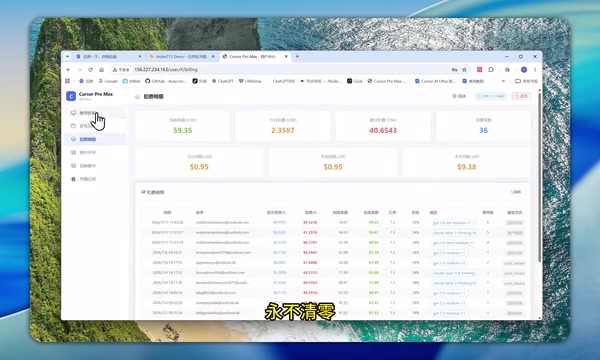Click the Cursor Pro Max logo icon
Image resolution: width=600 pixels, height=360 pixels.
coord(71,96)
